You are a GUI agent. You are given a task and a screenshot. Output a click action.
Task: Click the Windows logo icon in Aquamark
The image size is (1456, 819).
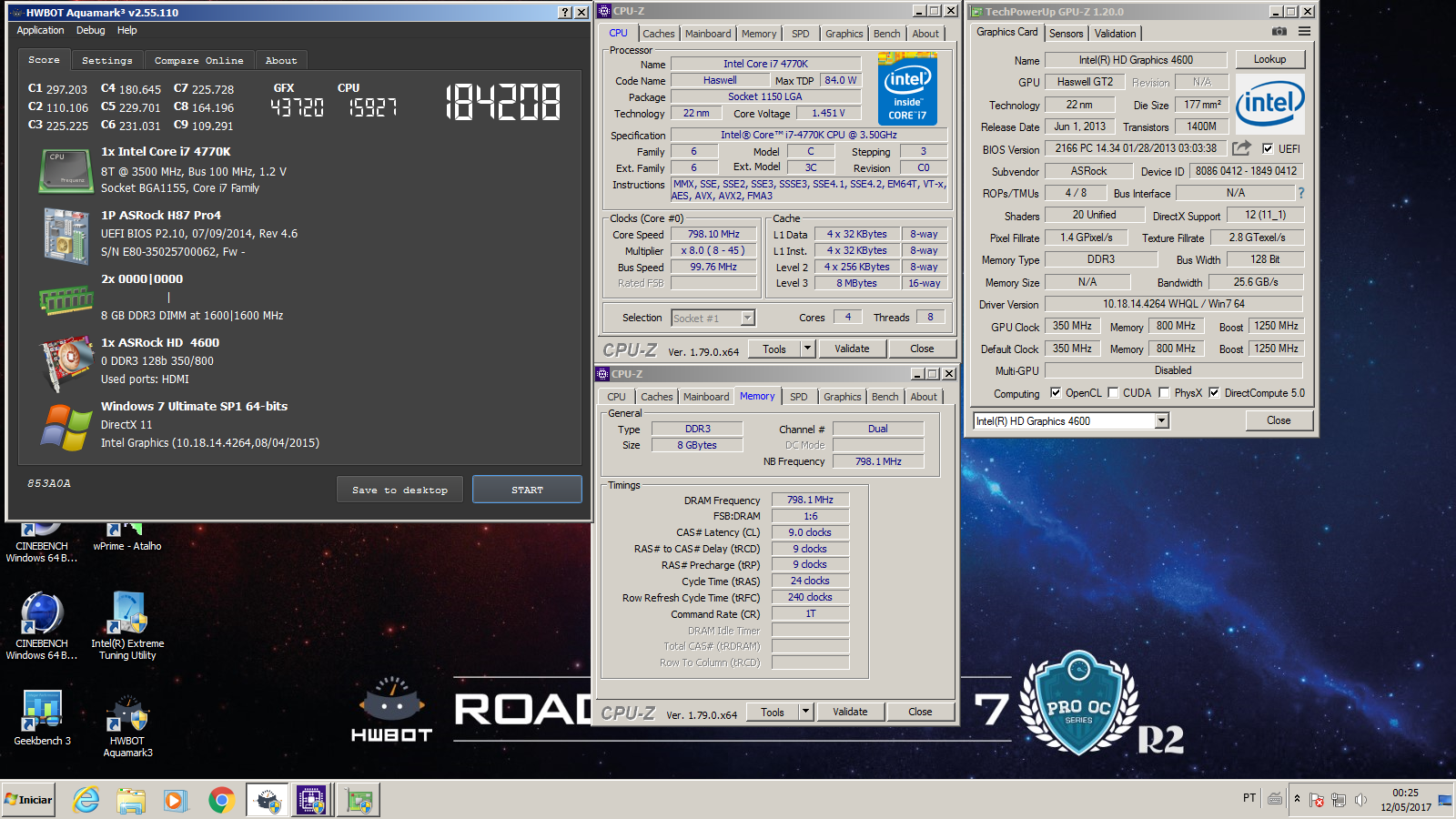coord(66,427)
